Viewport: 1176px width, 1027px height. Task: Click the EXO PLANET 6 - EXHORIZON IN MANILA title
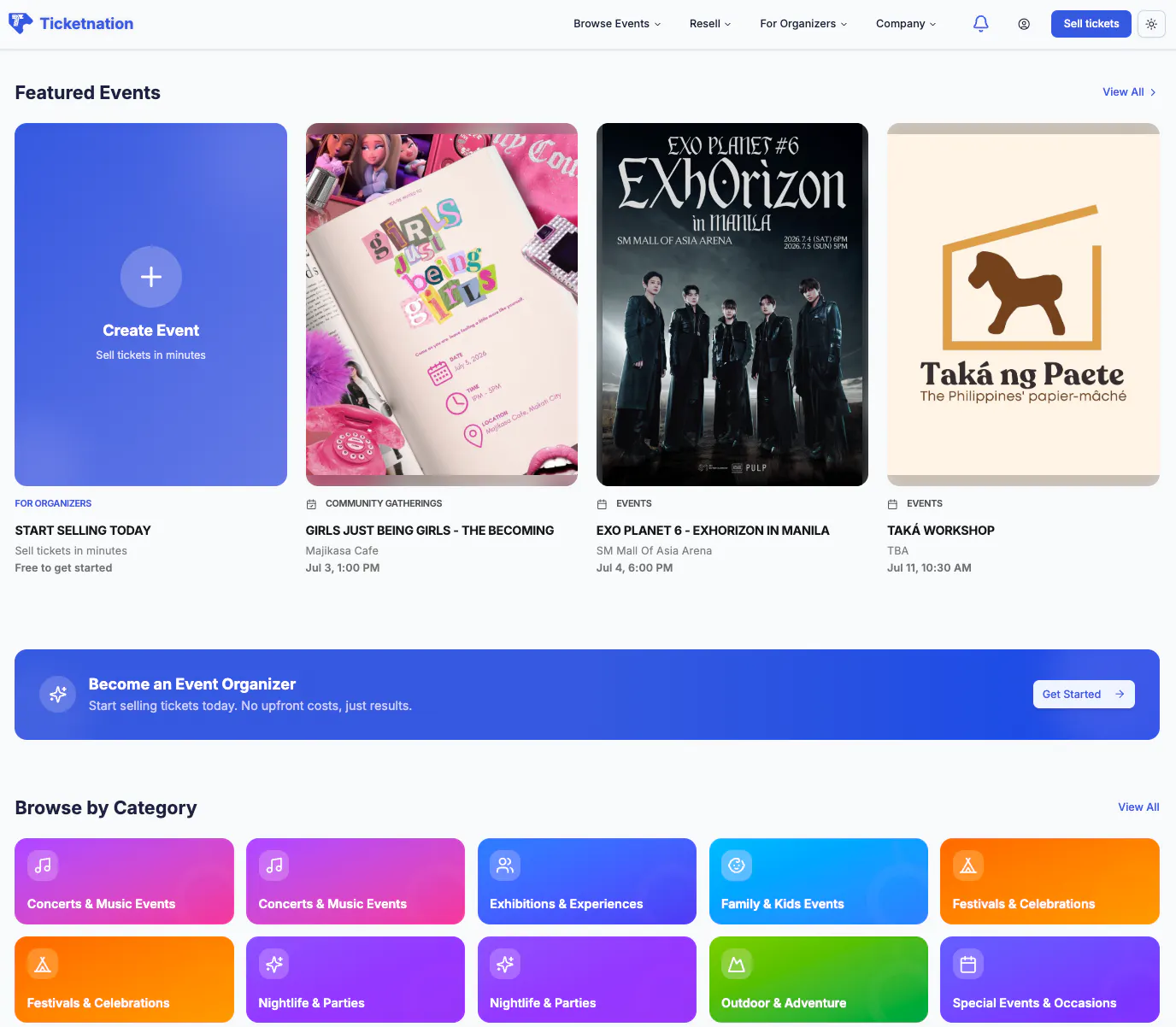click(713, 531)
